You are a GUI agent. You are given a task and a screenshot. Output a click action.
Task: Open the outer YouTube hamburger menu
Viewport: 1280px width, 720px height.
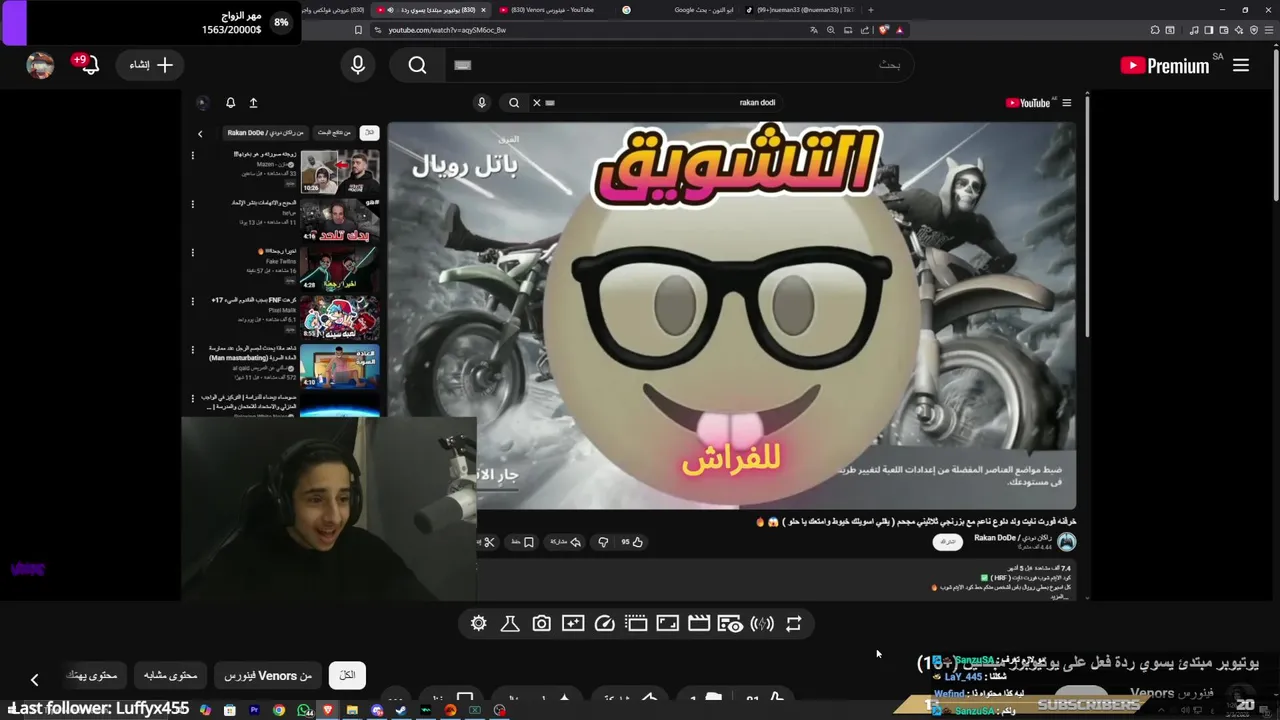(x=1241, y=66)
